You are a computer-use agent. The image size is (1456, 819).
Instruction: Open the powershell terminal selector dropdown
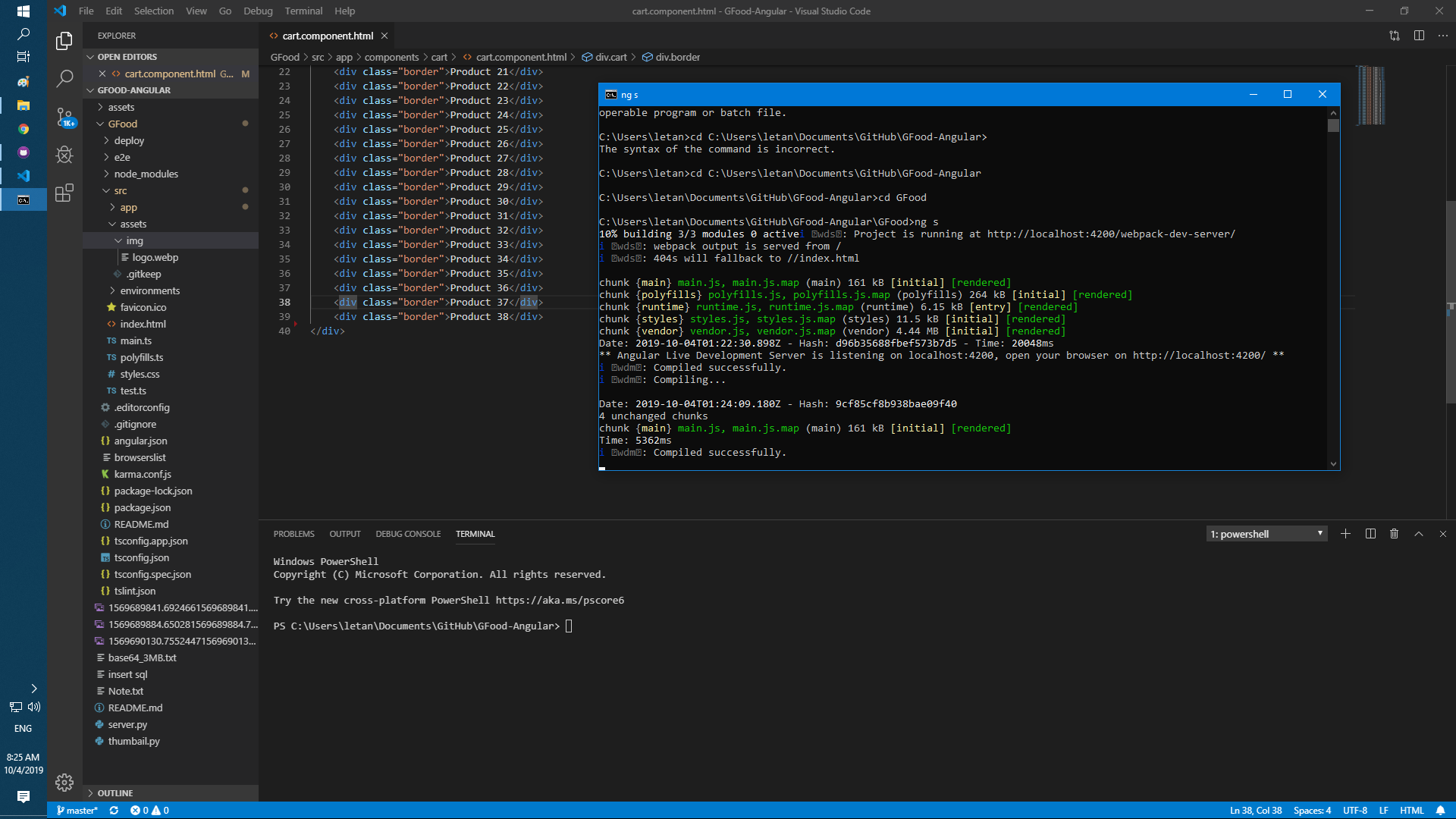tap(1266, 534)
